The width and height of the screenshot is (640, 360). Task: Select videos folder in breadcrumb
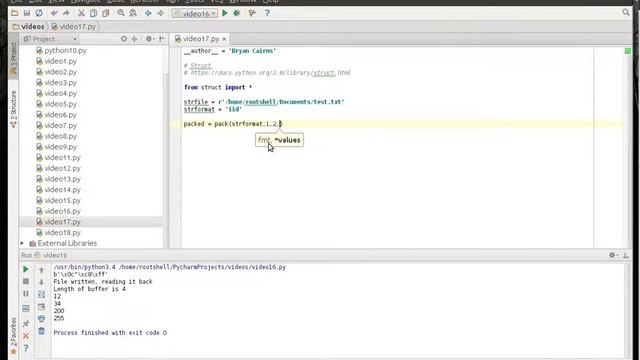tap(29, 27)
